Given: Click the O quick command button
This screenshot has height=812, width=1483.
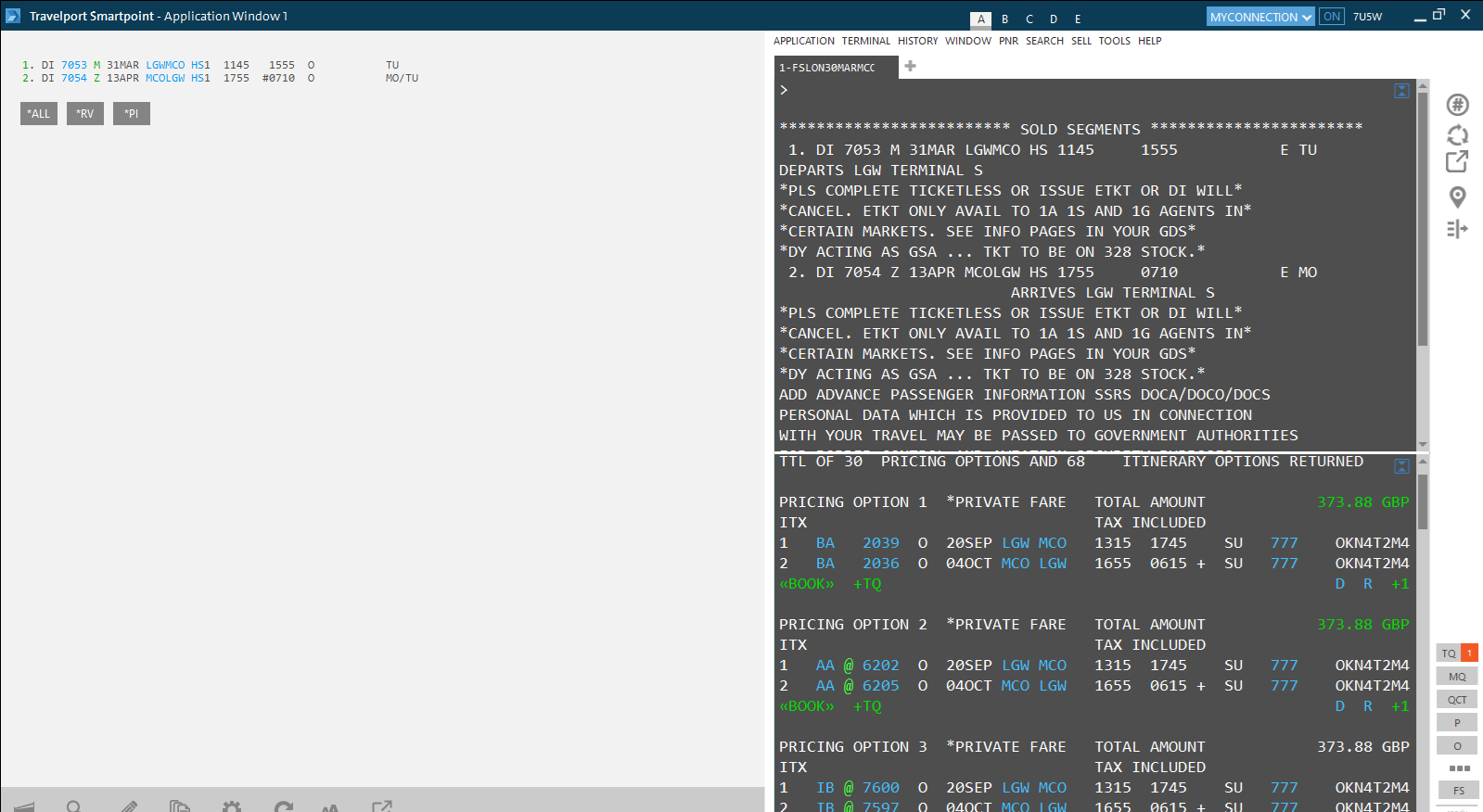Looking at the screenshot, I should 1457,746.
